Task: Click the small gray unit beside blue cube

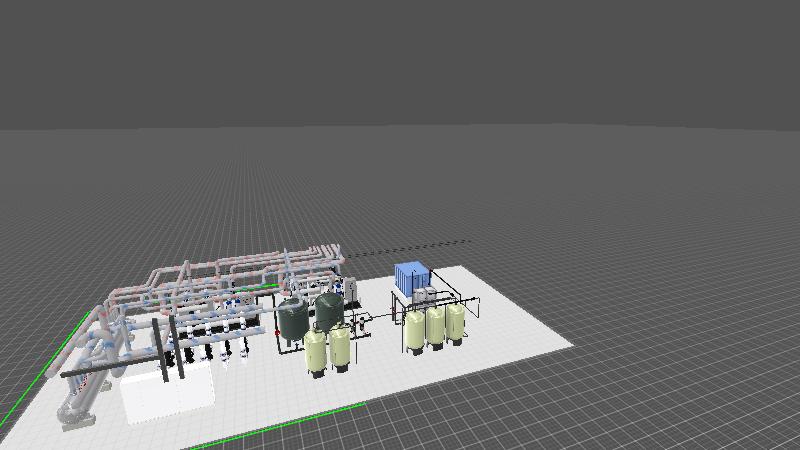Action: (427, 295)
